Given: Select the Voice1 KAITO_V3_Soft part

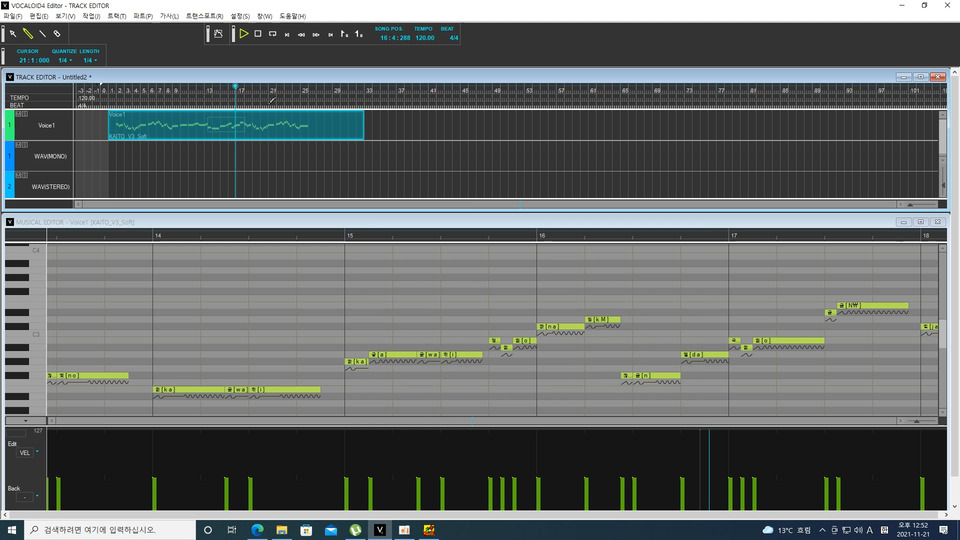Looking at the screenshot, I should click(x=236, y=126).
